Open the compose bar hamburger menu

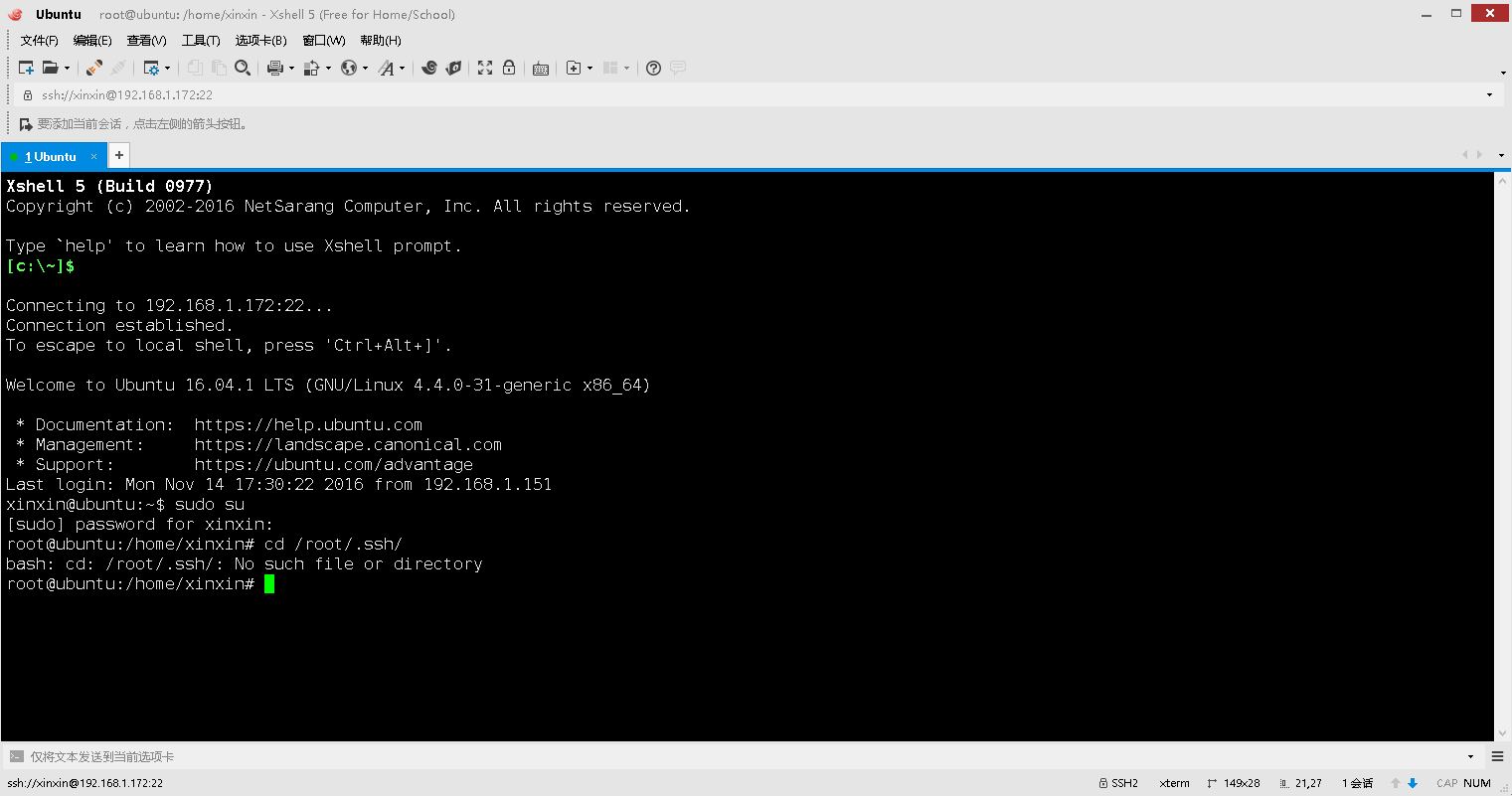pos(1498,757)
